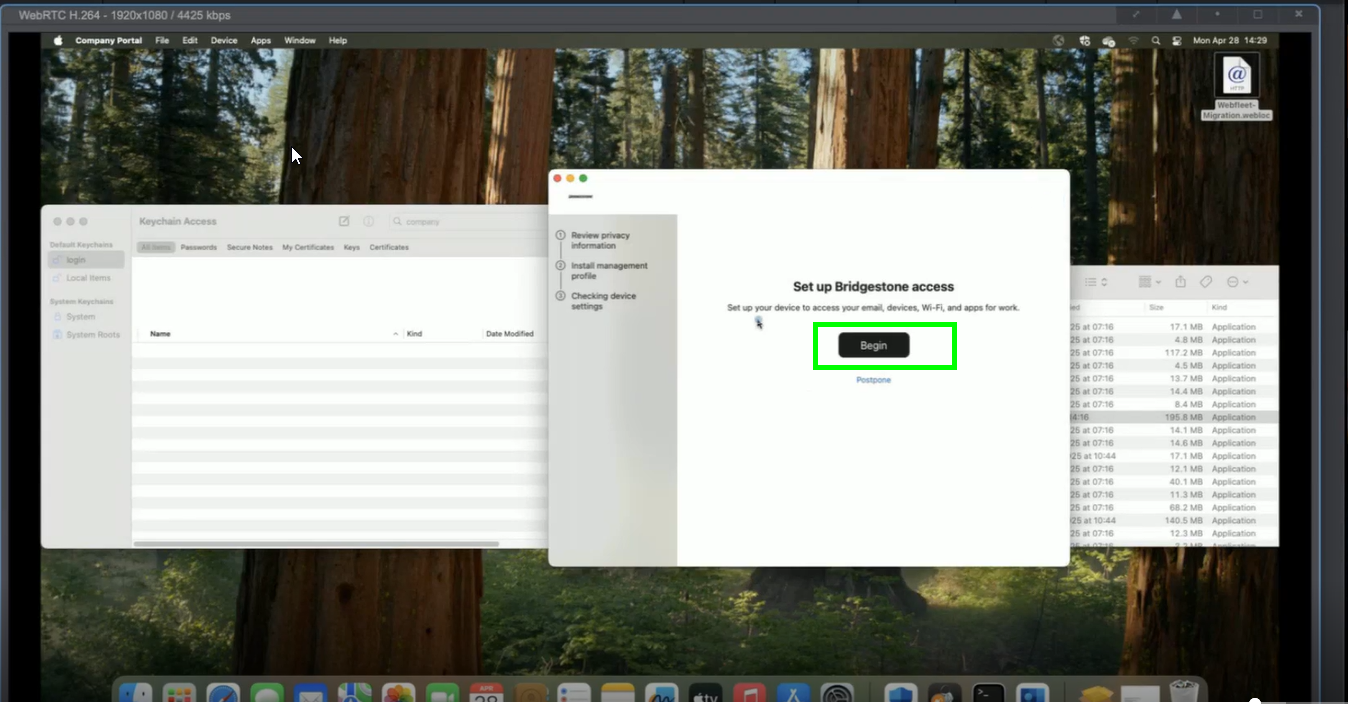Viewport: 1348px width, 704px height.
Task: Switch to Secure Notes tab
Action: coord(249,247)
